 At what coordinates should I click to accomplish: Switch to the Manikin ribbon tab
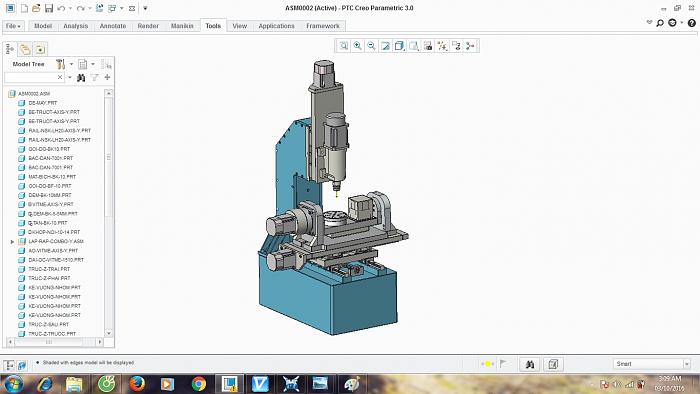pos(182,26)
